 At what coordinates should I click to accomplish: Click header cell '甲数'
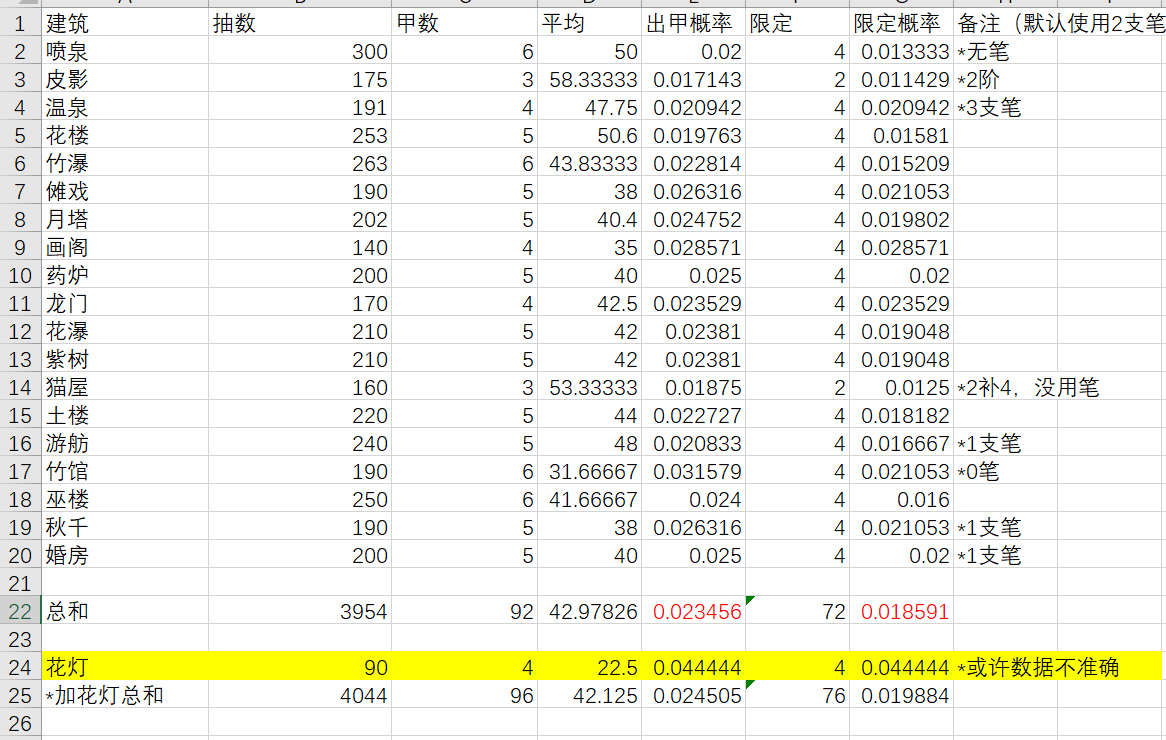click(x=464, y=24)
